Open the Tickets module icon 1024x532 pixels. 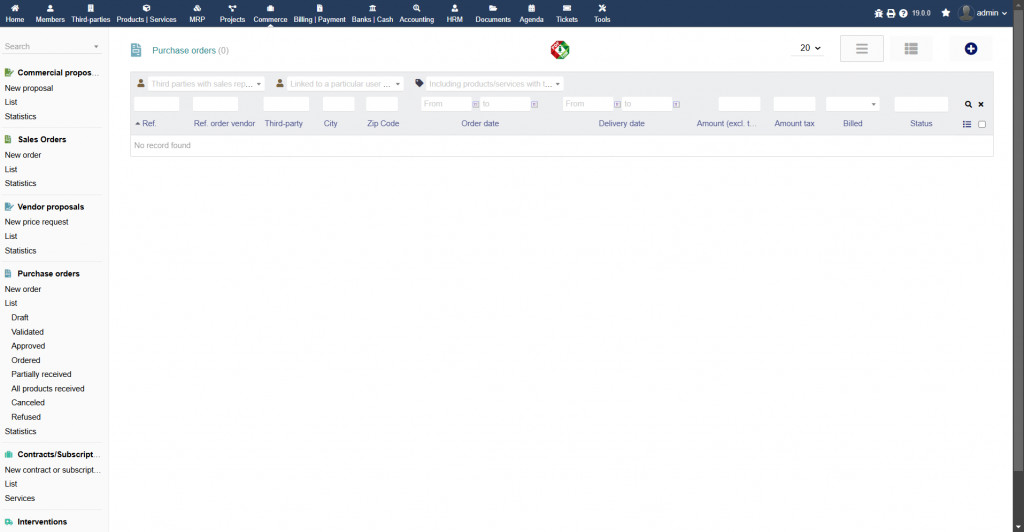point(566,8)
